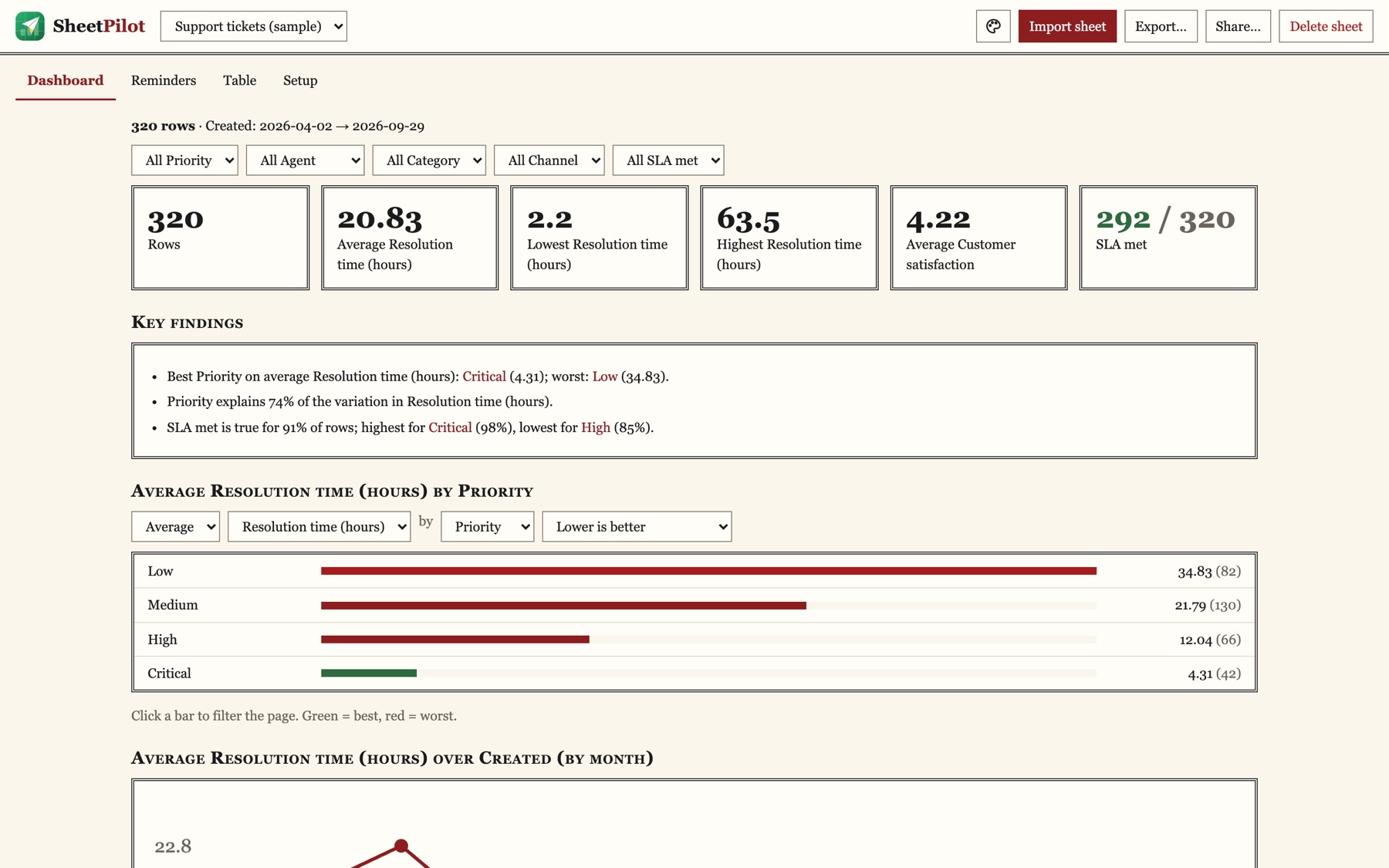Click the SheetPilot paper plane logo
Viewport: 1389px width, 868px height.
[30, 26]
